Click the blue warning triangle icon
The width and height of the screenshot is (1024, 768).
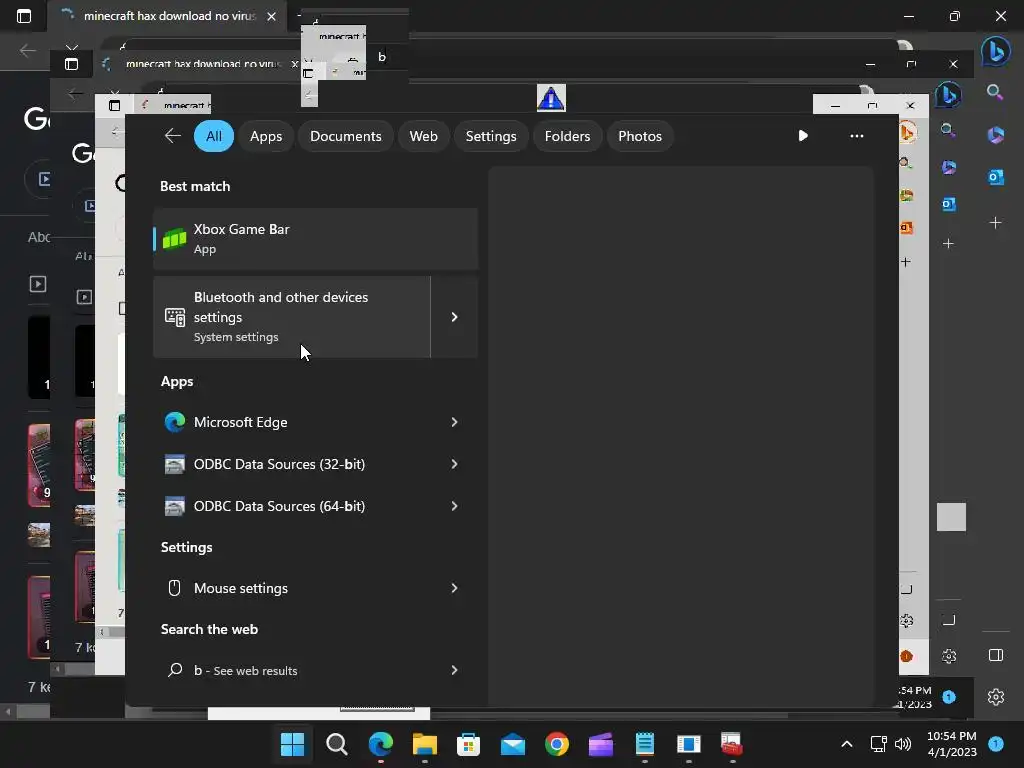(x=551, y=98)
